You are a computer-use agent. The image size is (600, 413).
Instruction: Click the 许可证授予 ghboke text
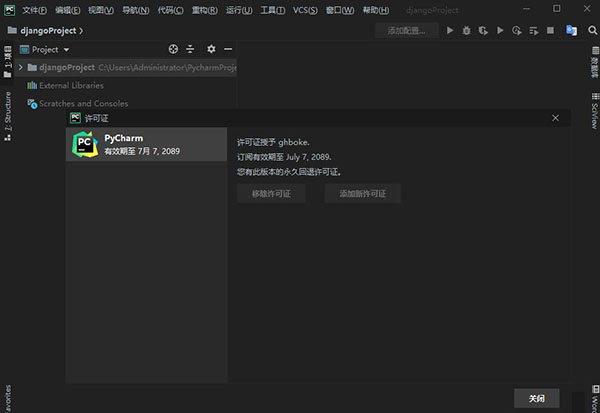[273, 142]
